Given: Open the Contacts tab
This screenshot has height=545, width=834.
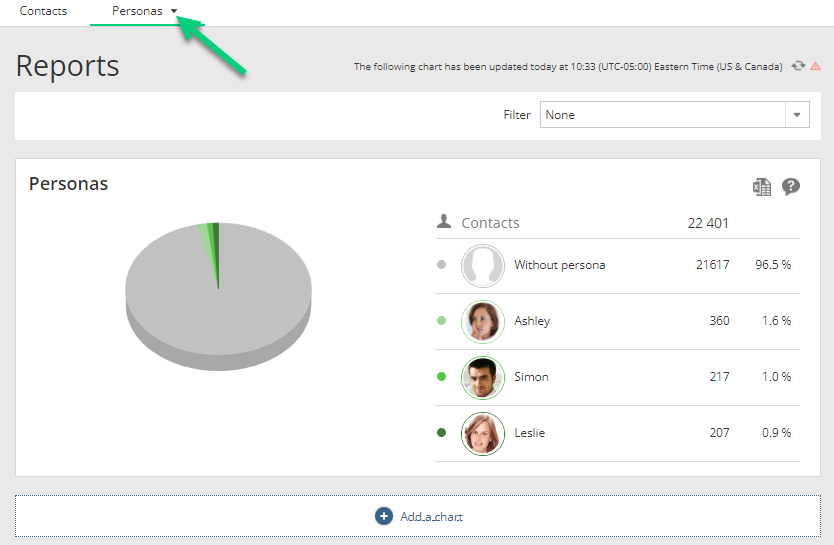Looking at the screenshot, I should (43, 11).
